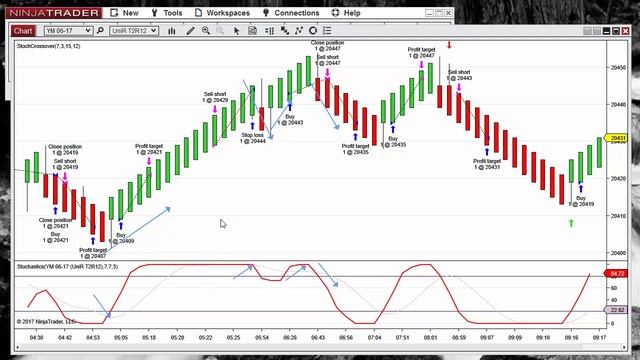Click the 20410 price axis label
This screenshot has width=640, height=360.
coord(618,216)
